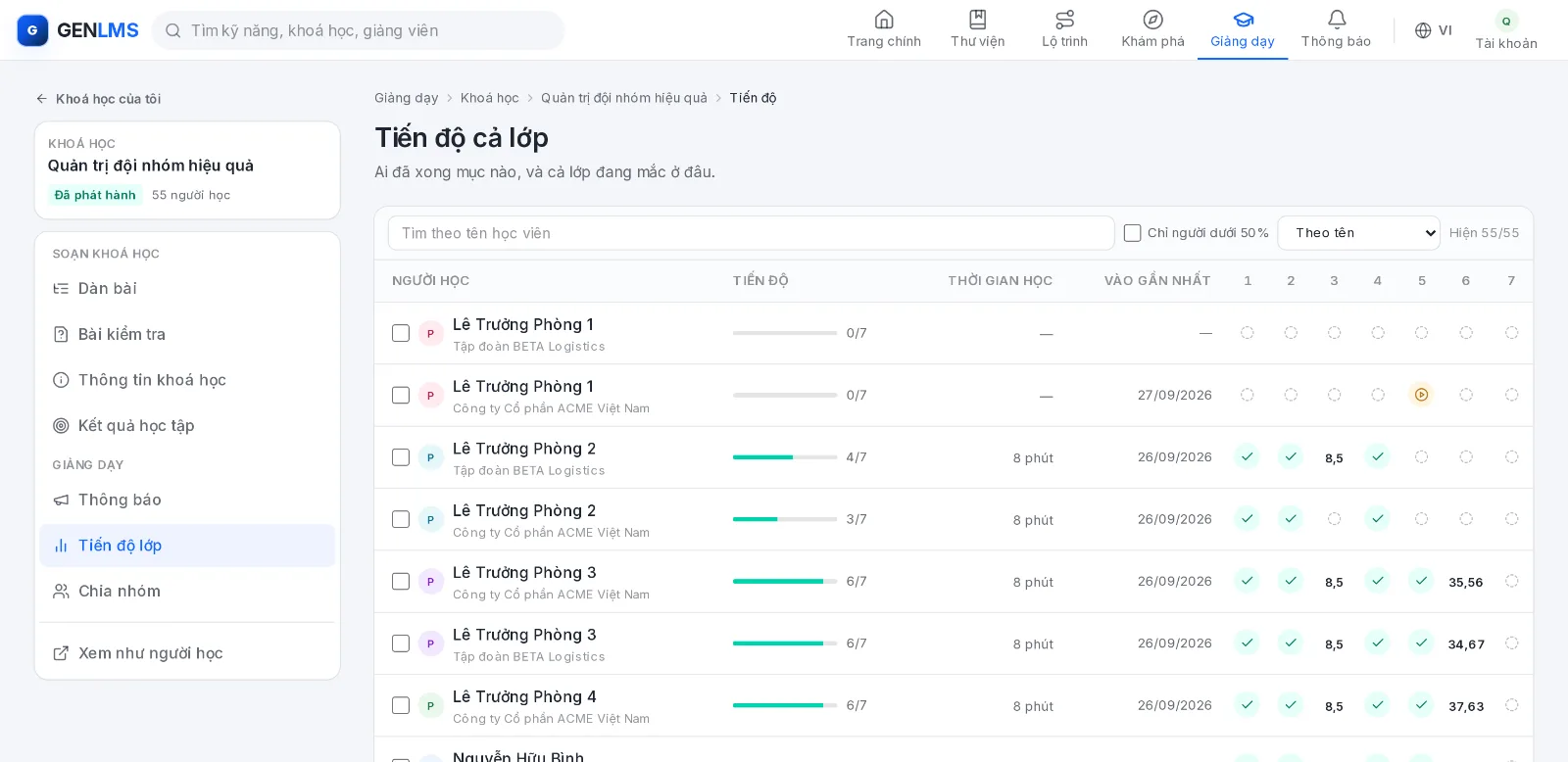Click score 35,56 in column 6
Image resolution: width=1568 pixels, height=762 pixels.
(1465, 582)
